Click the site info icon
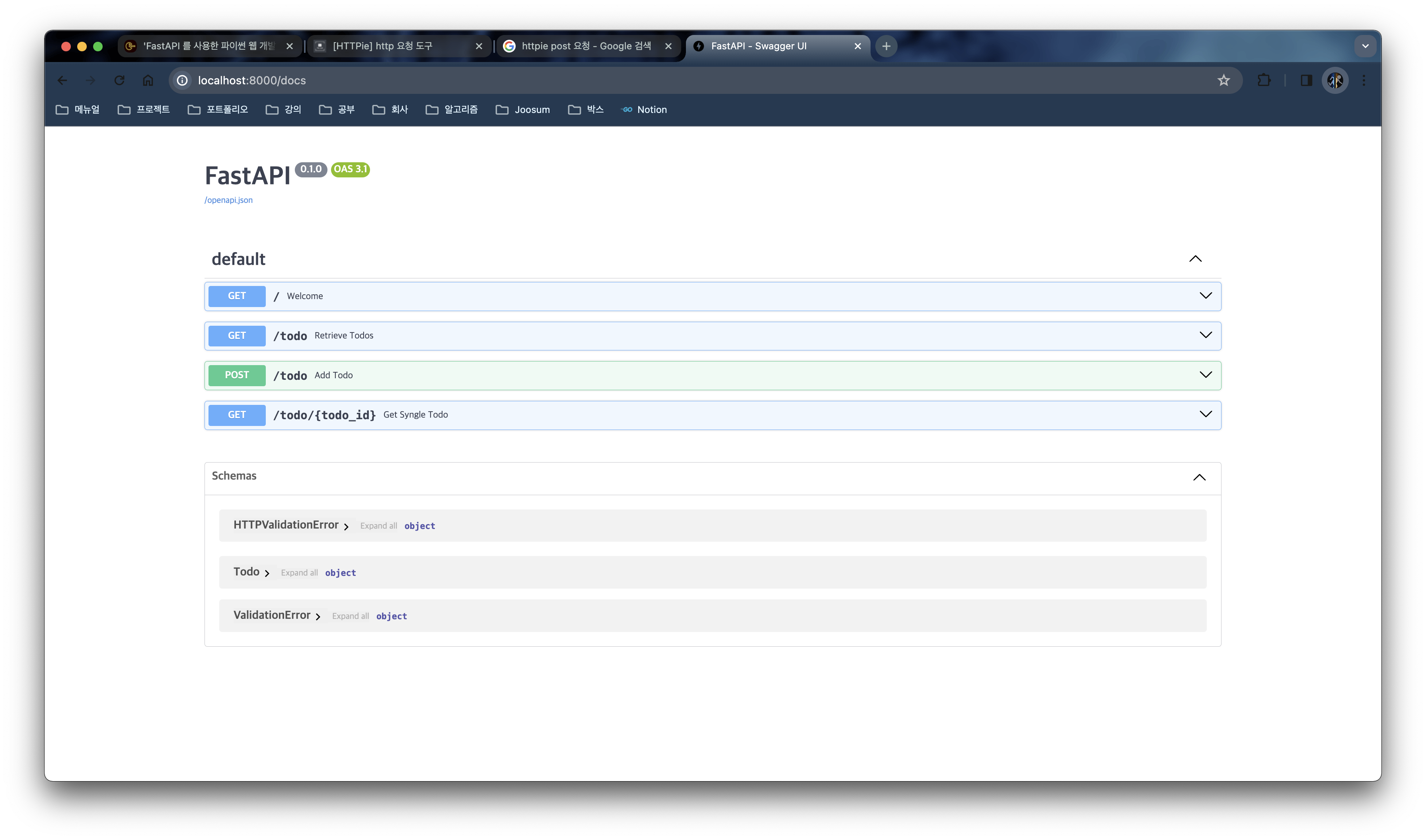The image size is (1426, 840). (x=182, y=80)
